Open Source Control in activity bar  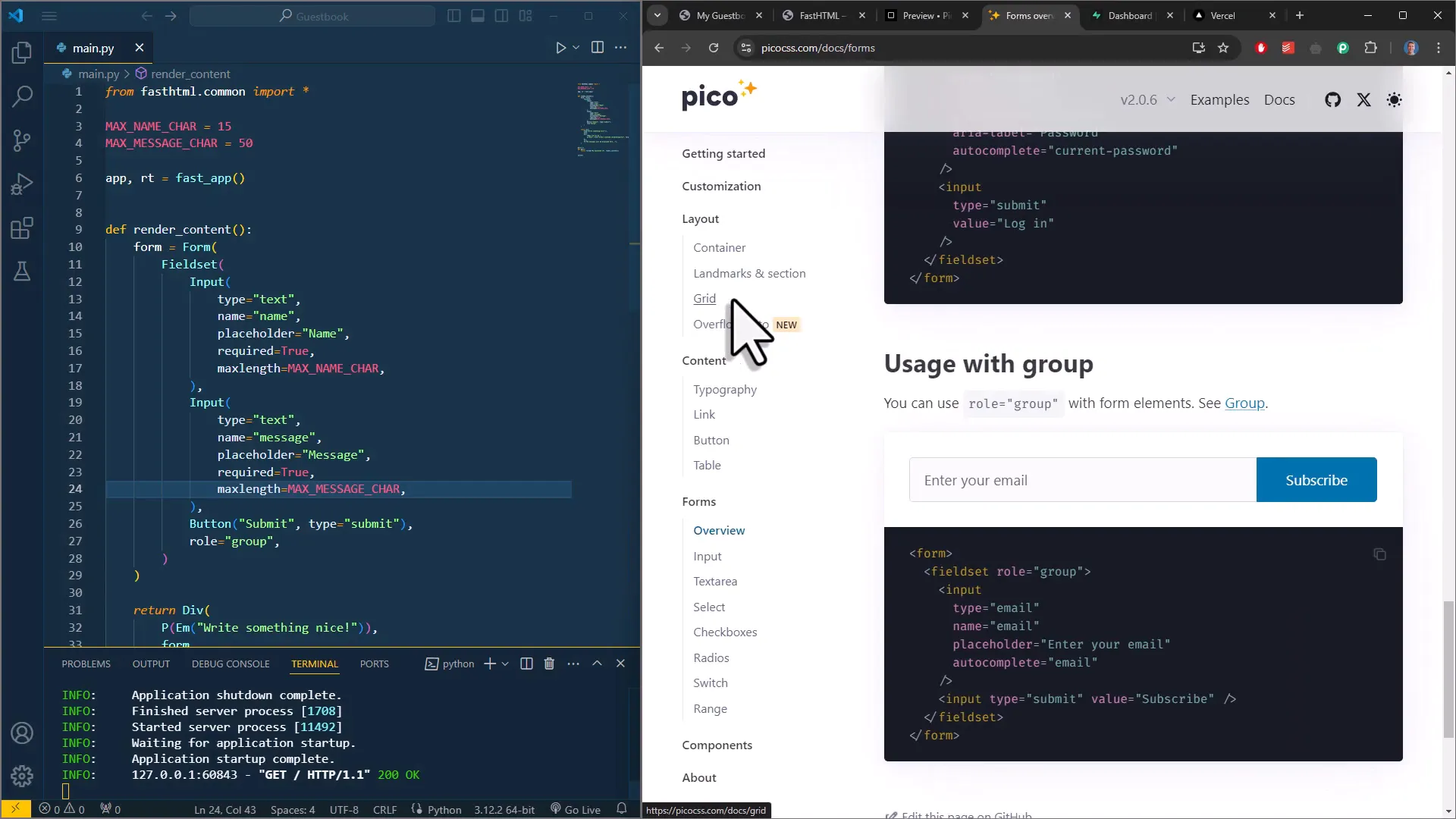22,140
